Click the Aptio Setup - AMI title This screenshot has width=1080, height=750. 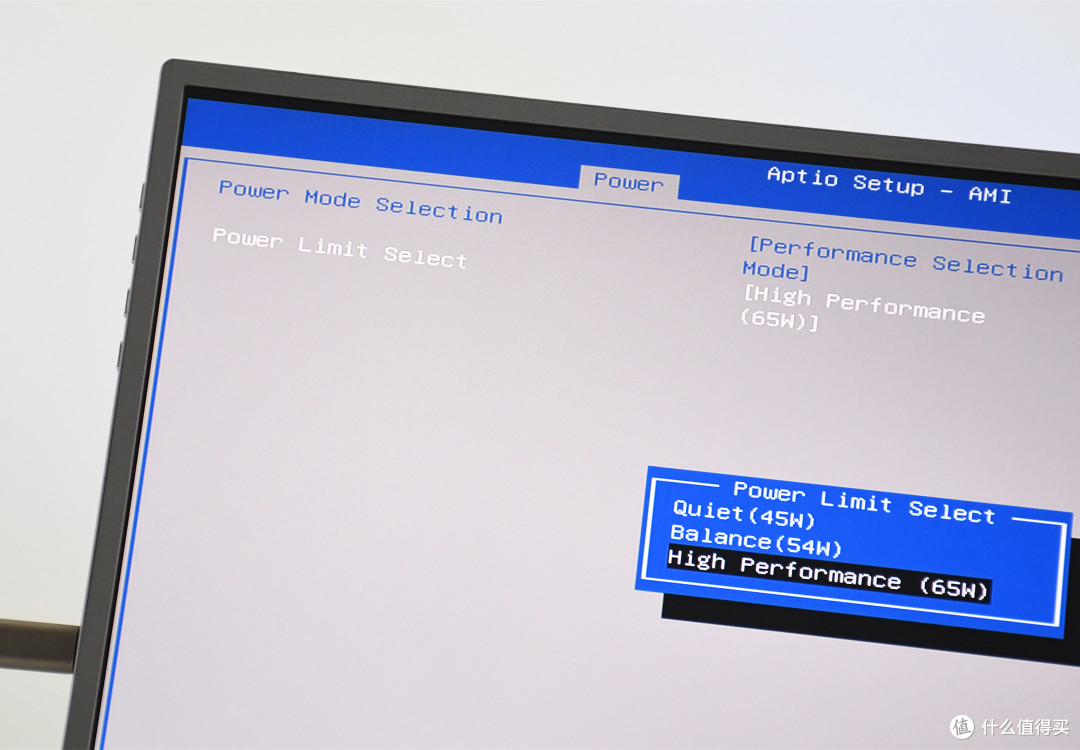889,185
